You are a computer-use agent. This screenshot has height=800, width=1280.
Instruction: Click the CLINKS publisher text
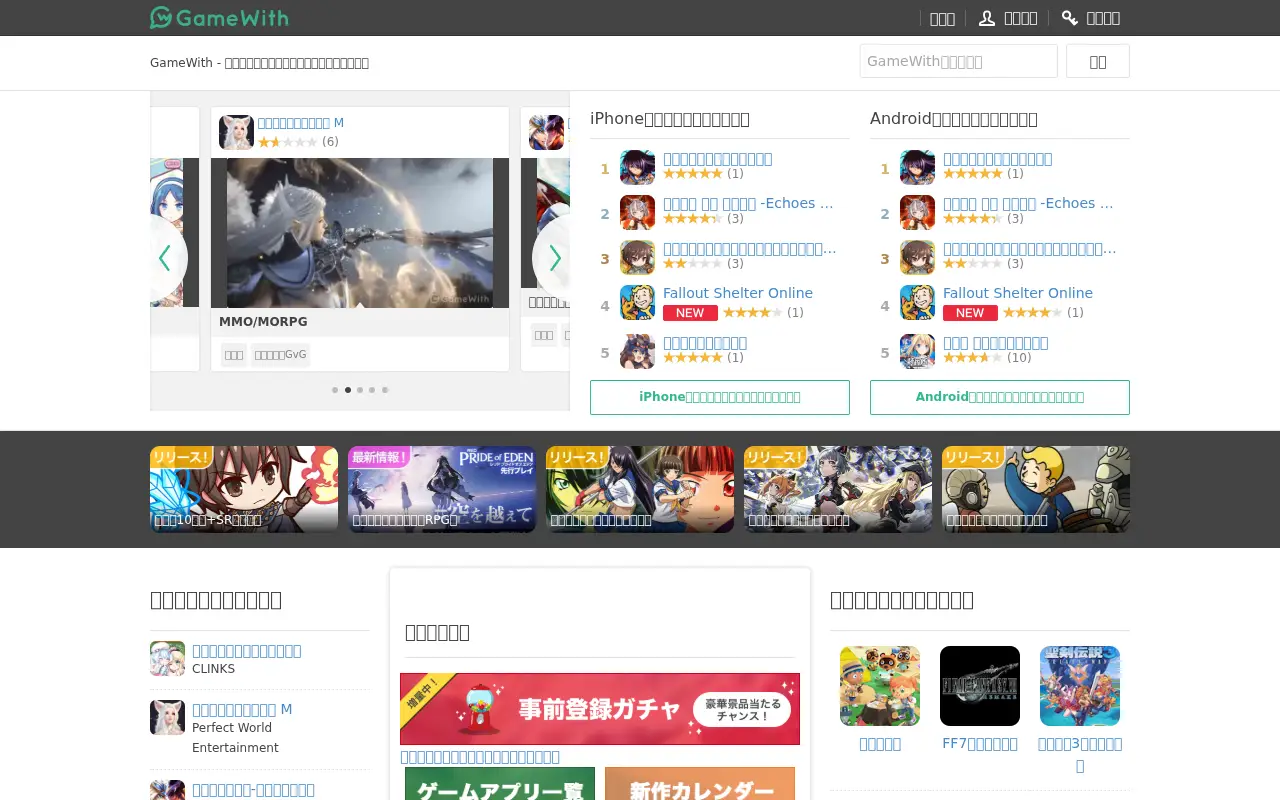(213, 669)
